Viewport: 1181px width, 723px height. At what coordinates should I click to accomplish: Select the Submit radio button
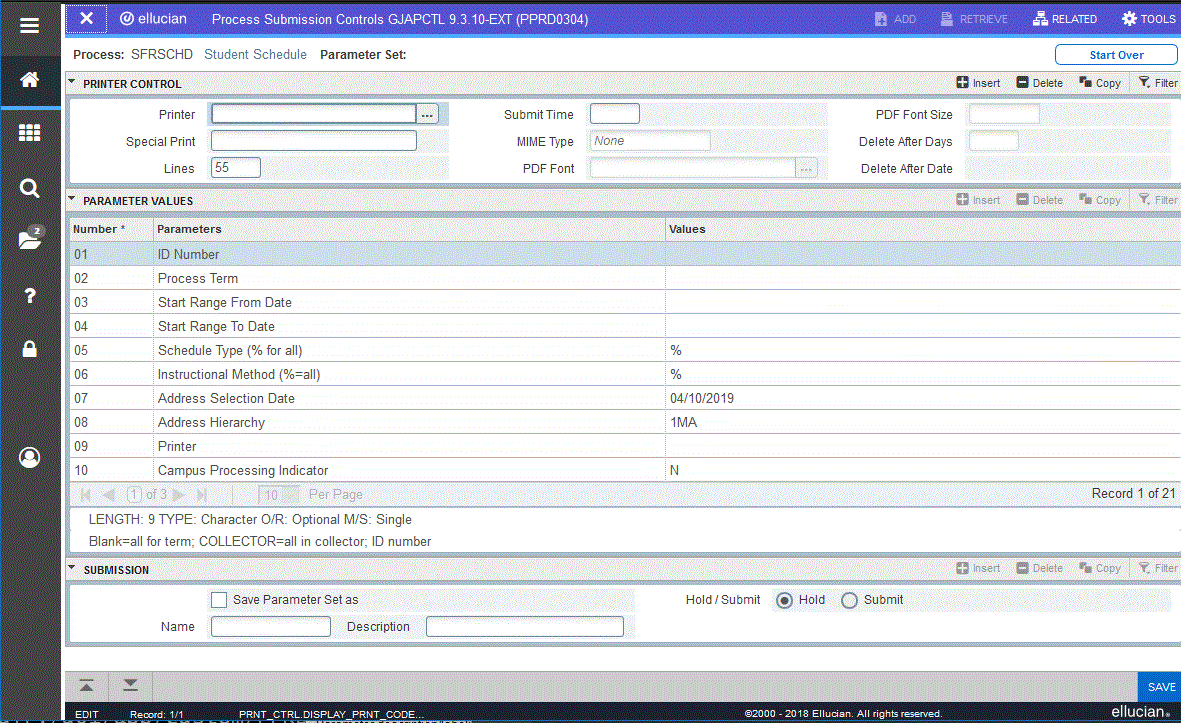click(x=850, y=600)
